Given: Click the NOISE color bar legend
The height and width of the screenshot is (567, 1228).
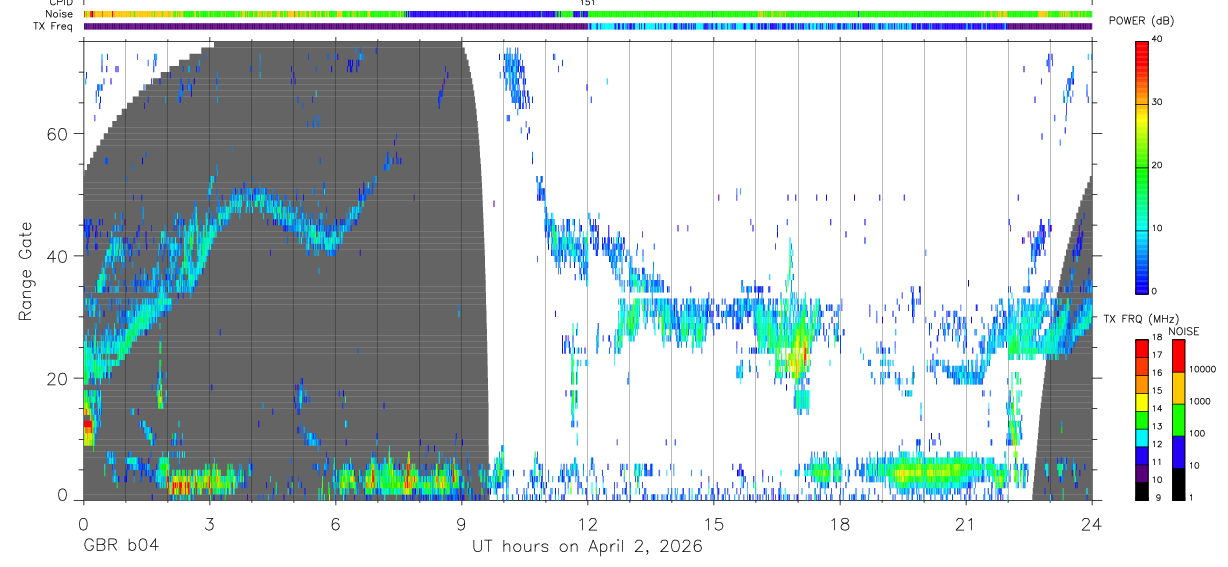Looking at the screenshot, I should pos(1179,419).
